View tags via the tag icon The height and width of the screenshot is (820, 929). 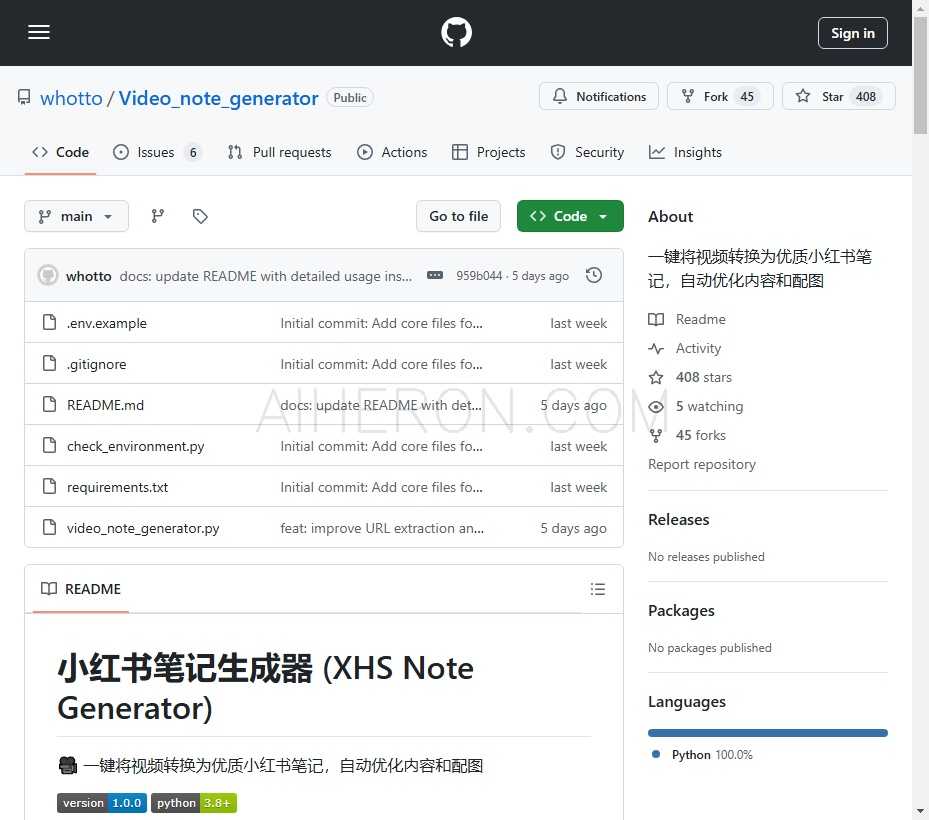coord(200,216)
